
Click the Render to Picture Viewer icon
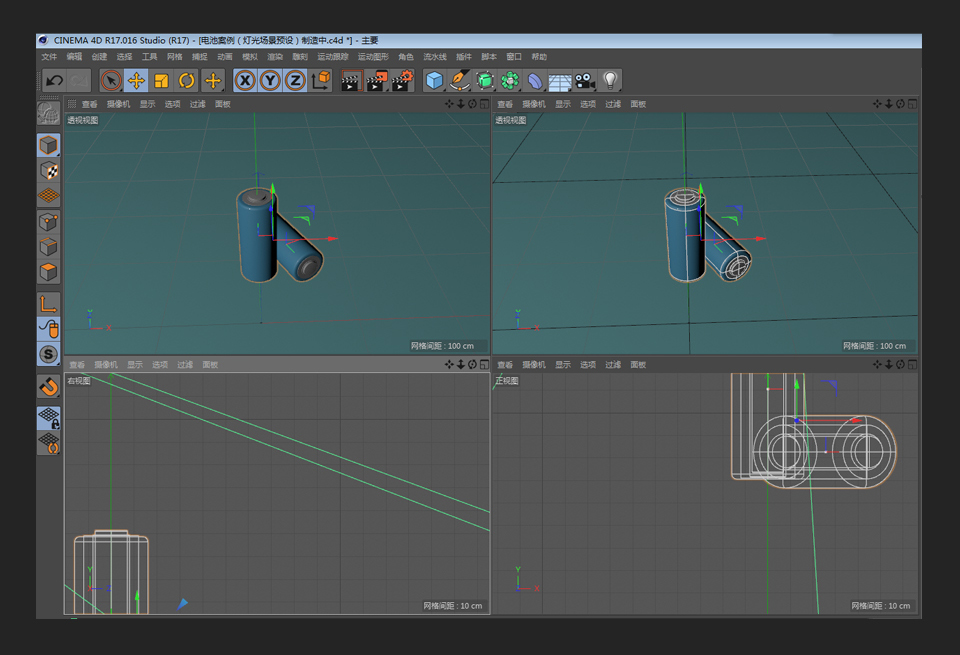tap(378, 81)
